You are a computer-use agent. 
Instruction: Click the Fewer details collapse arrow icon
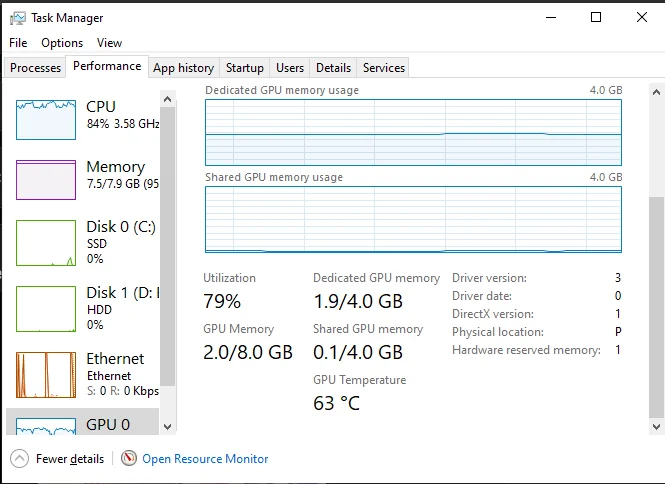pos(20,459)
